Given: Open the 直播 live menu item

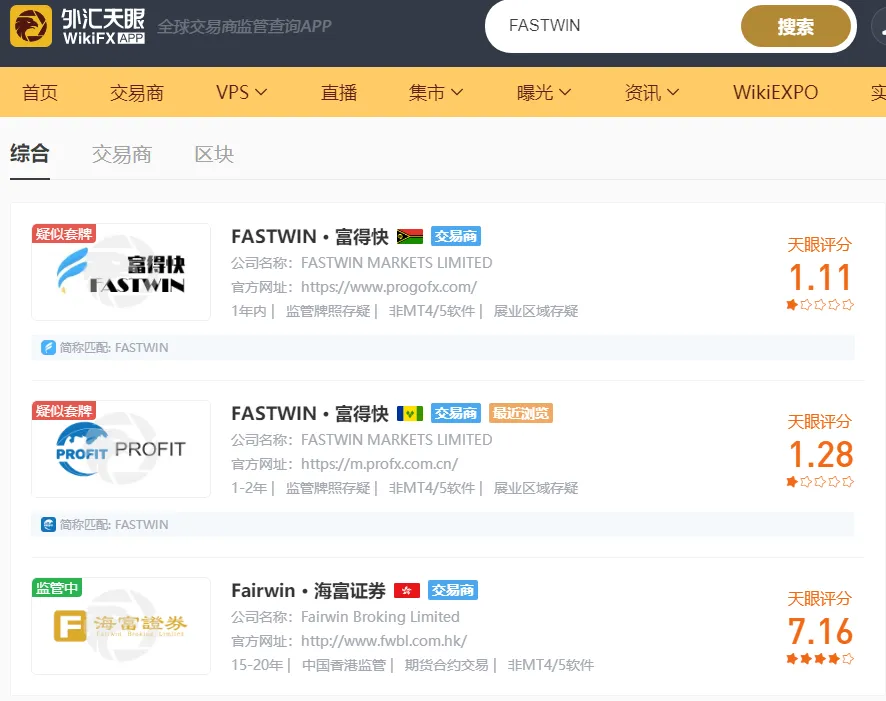Looking at the screenshot, I should tap(338, 92).
